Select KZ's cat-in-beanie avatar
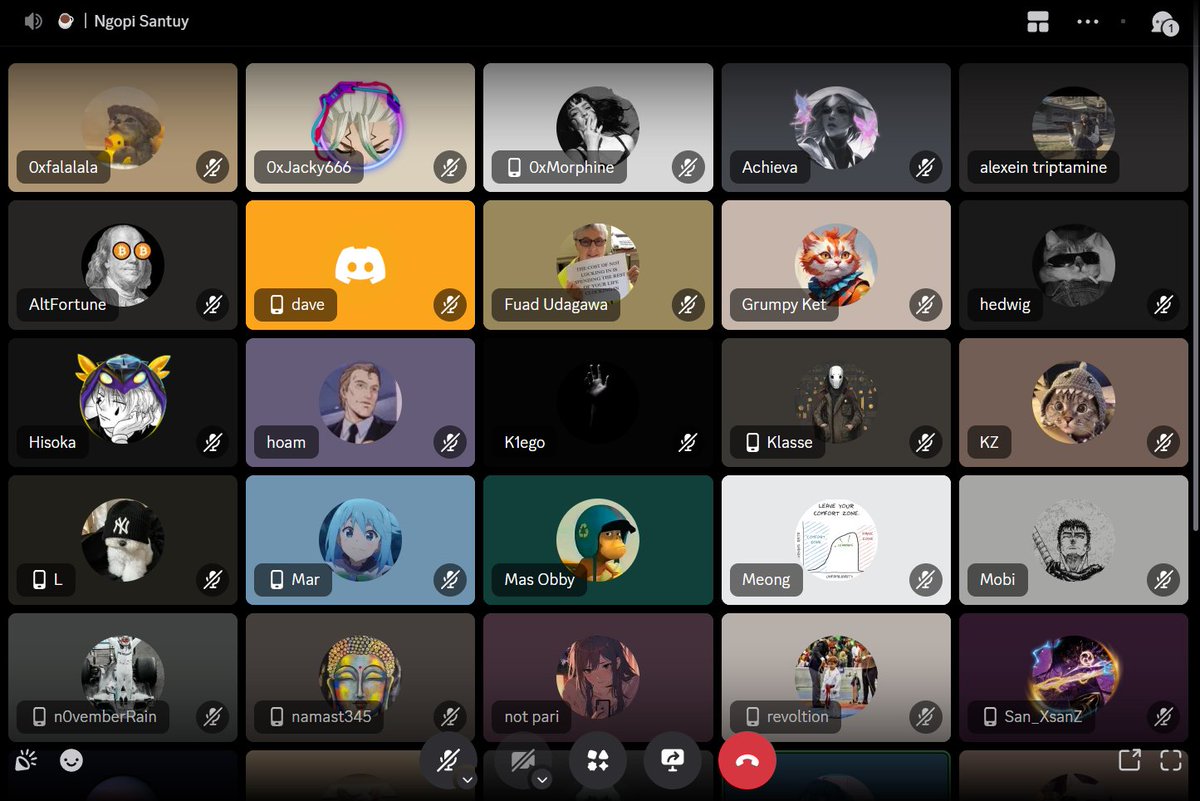The image size is (1200, 801). click(1074, 401)
